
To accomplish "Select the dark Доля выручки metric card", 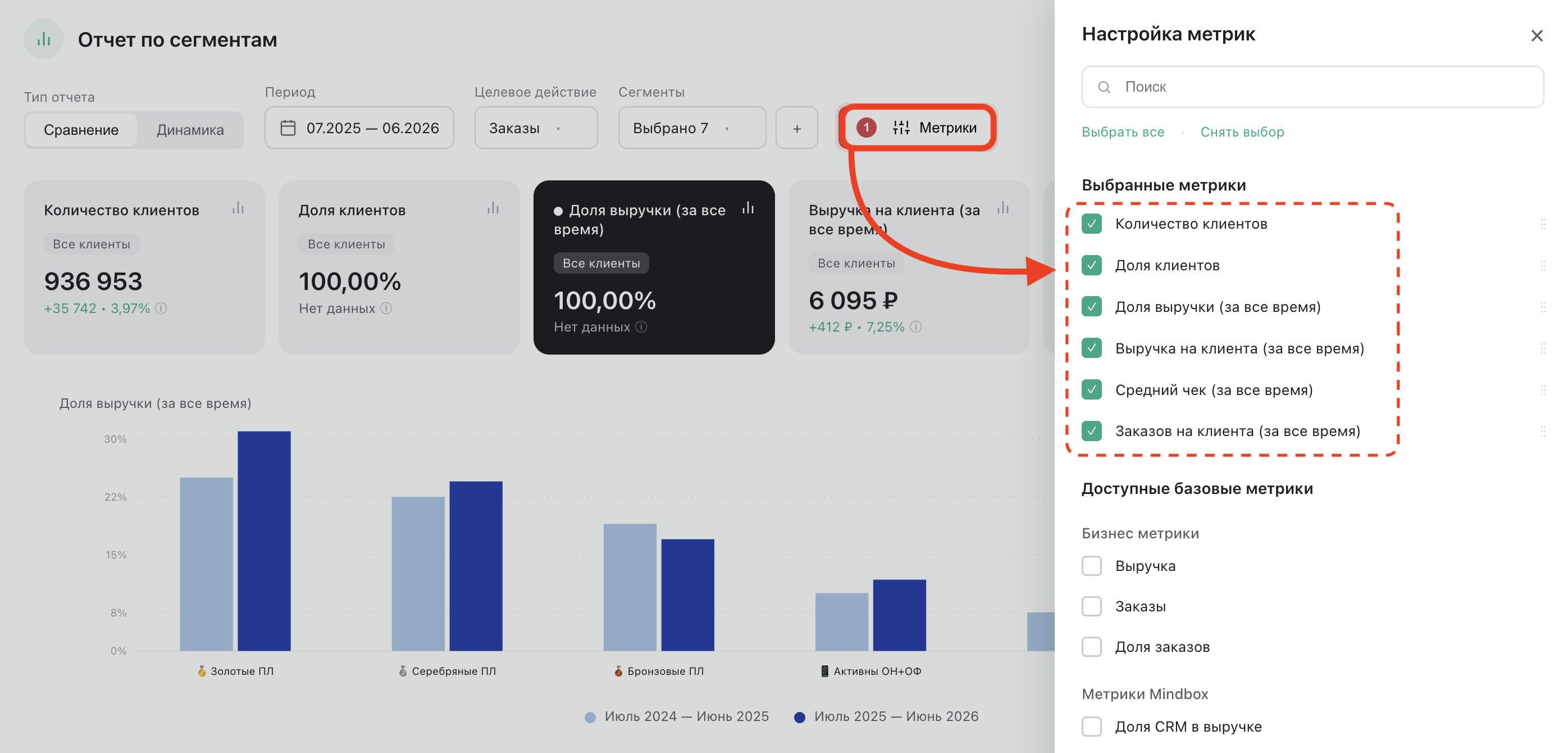I will click(654, 267).
